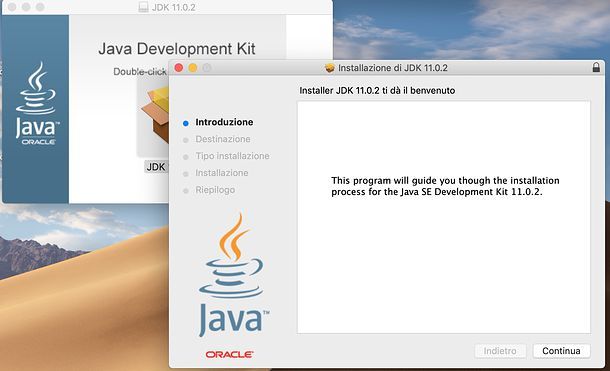The image size is (610, 371).
Task: Click the installer welcome heading text
Action: pyautogui.click(x=377, y=91)
